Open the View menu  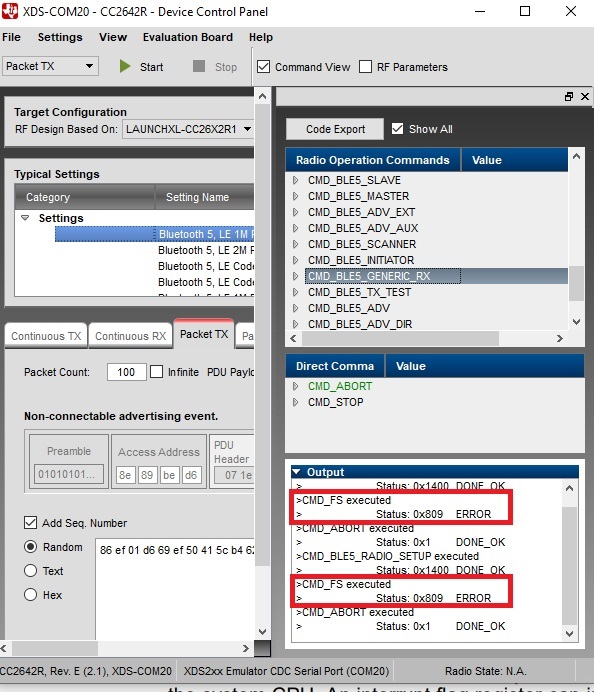pyautogui.click(x=113, y=37)
